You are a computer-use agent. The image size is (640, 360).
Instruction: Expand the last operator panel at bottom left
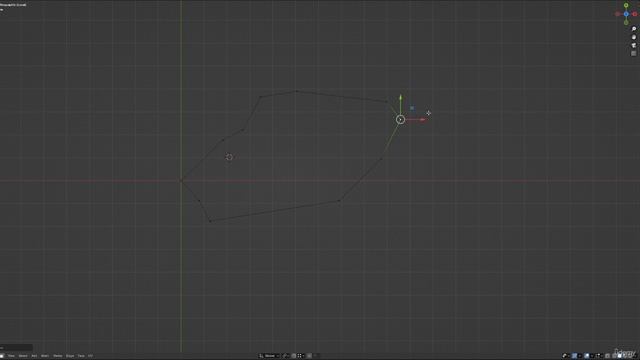point(16,348)
